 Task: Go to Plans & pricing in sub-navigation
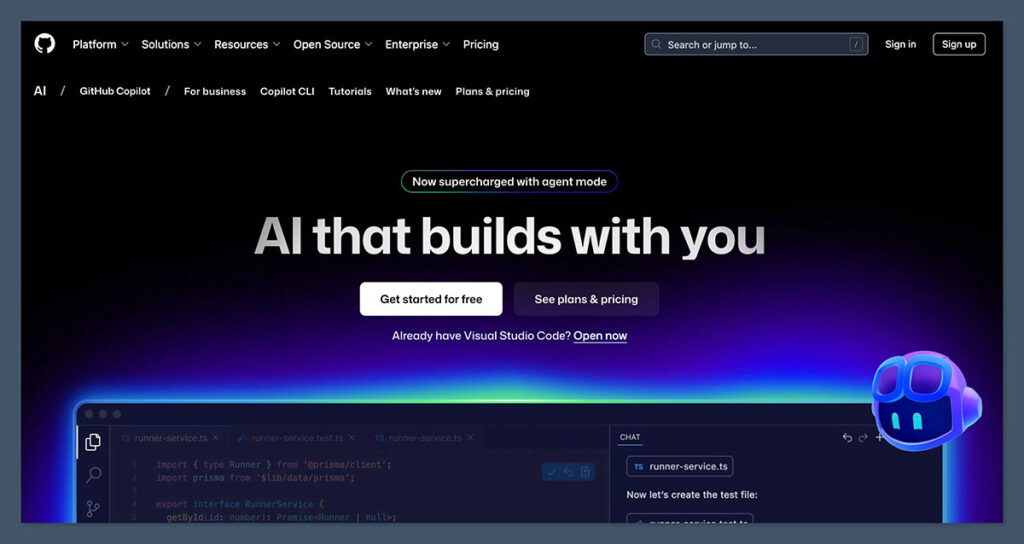click(x=492, y=91)
